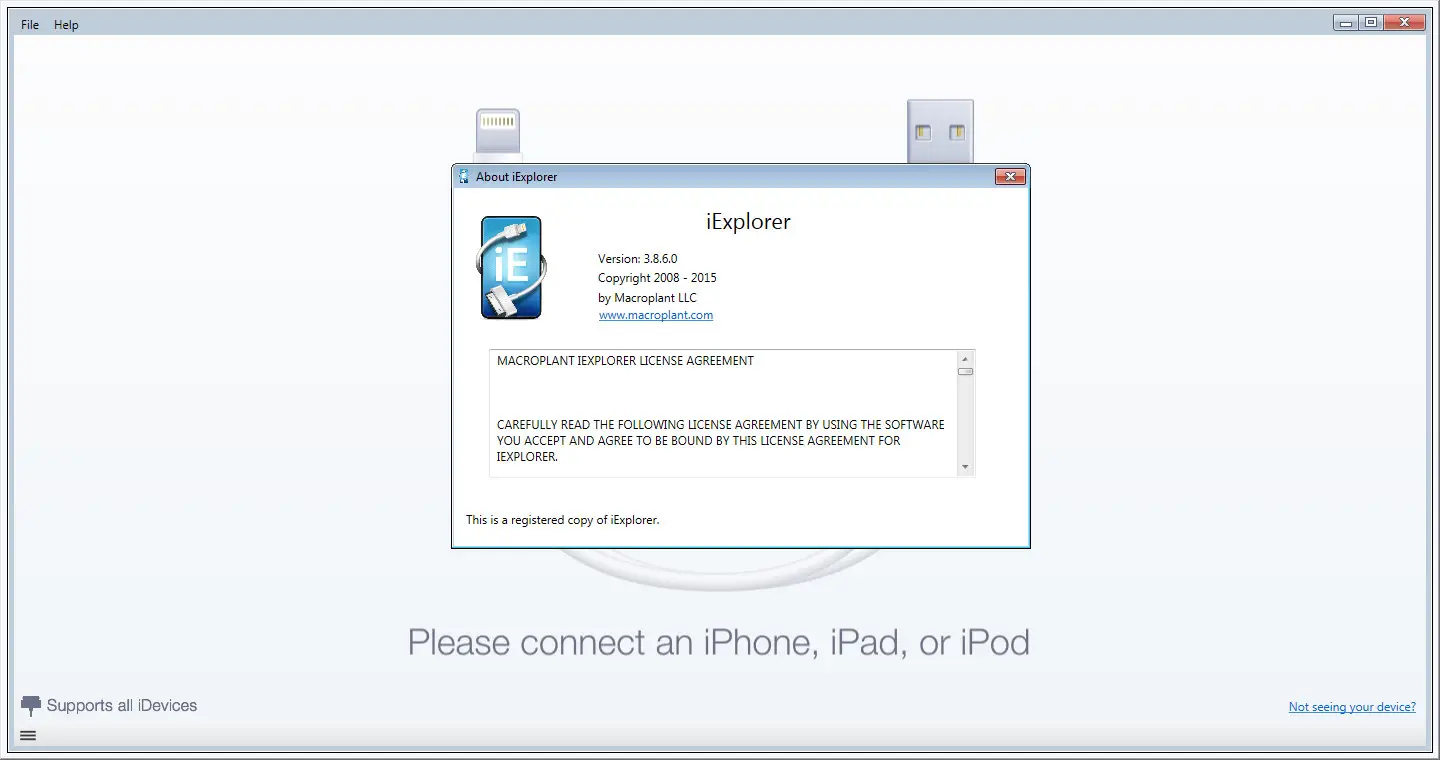This screenshot has width=1440, height=760.
Task: Click the Not seeing your device link
Action: 1352,706
